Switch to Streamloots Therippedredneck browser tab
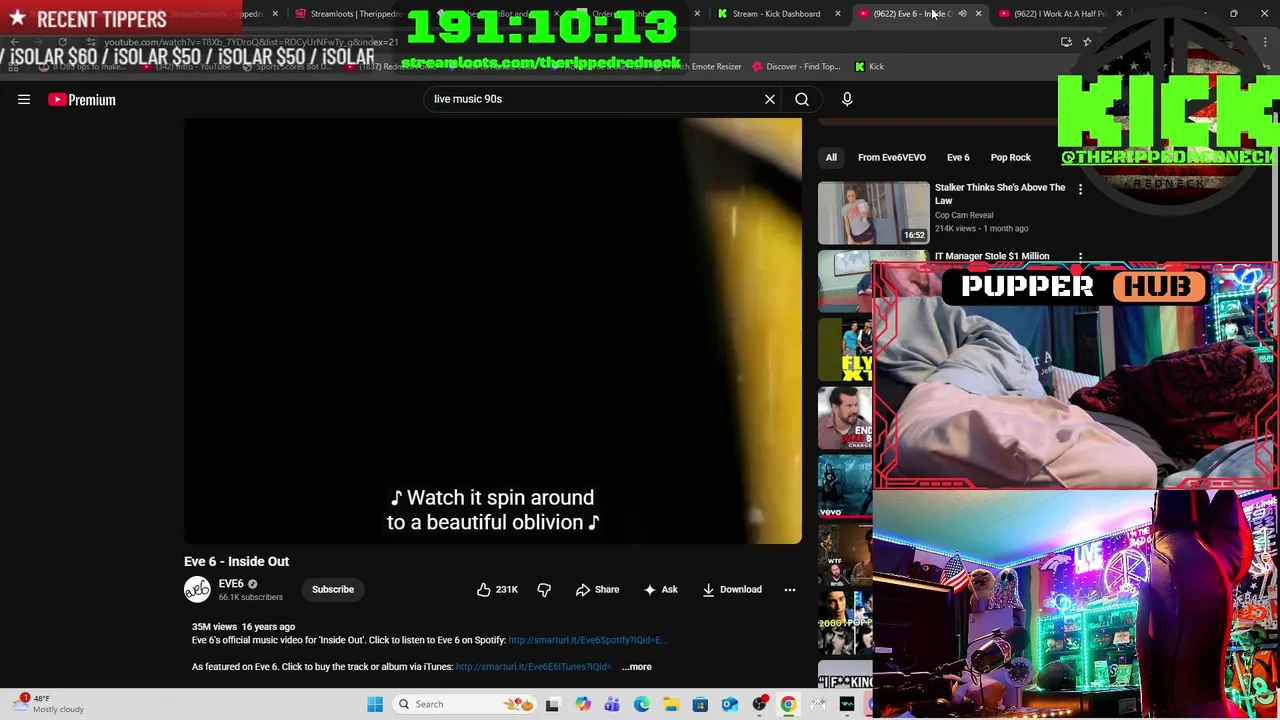This screenshot has width=1280, height=720. click(354, 14)
